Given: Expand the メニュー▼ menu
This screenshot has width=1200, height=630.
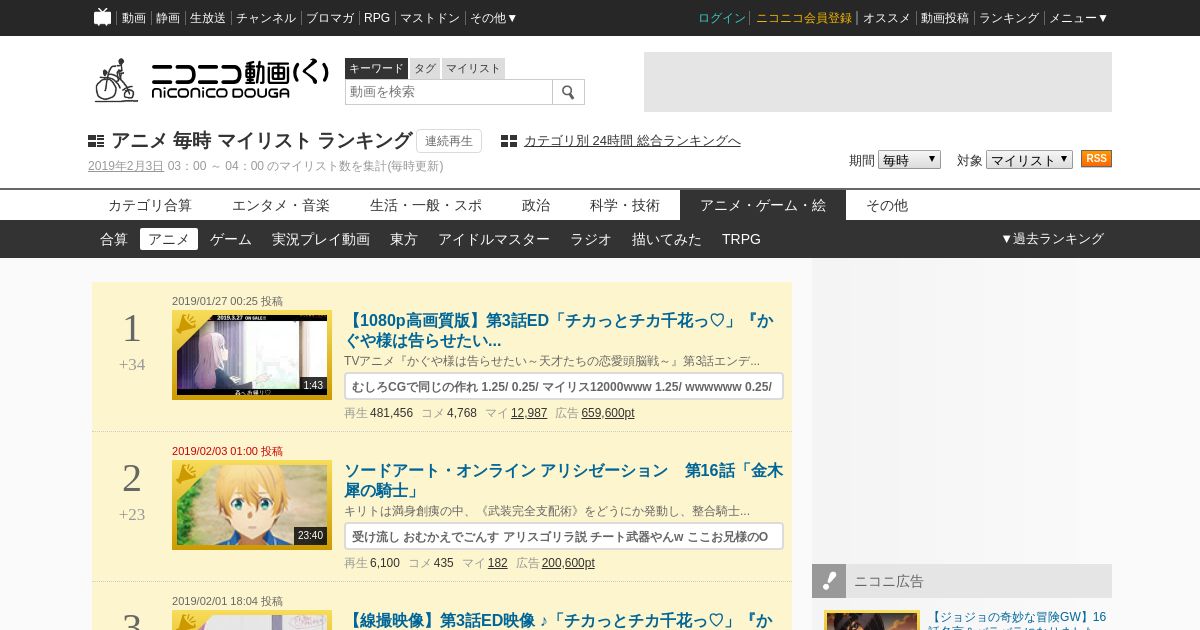Looking at the screenshot, I should pos(1078,18).
